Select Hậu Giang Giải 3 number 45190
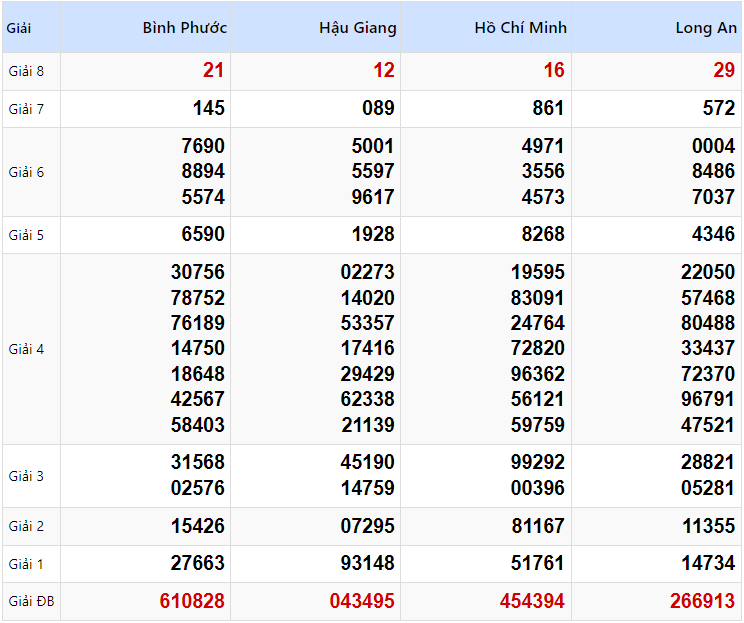Image resolution: width=744 pixels, height=623 pixels. 367,463
